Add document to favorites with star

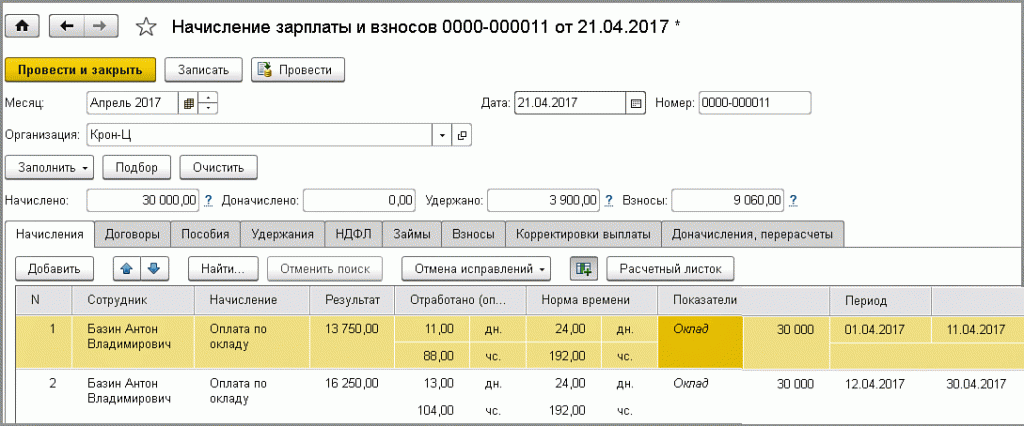[146, 27]
